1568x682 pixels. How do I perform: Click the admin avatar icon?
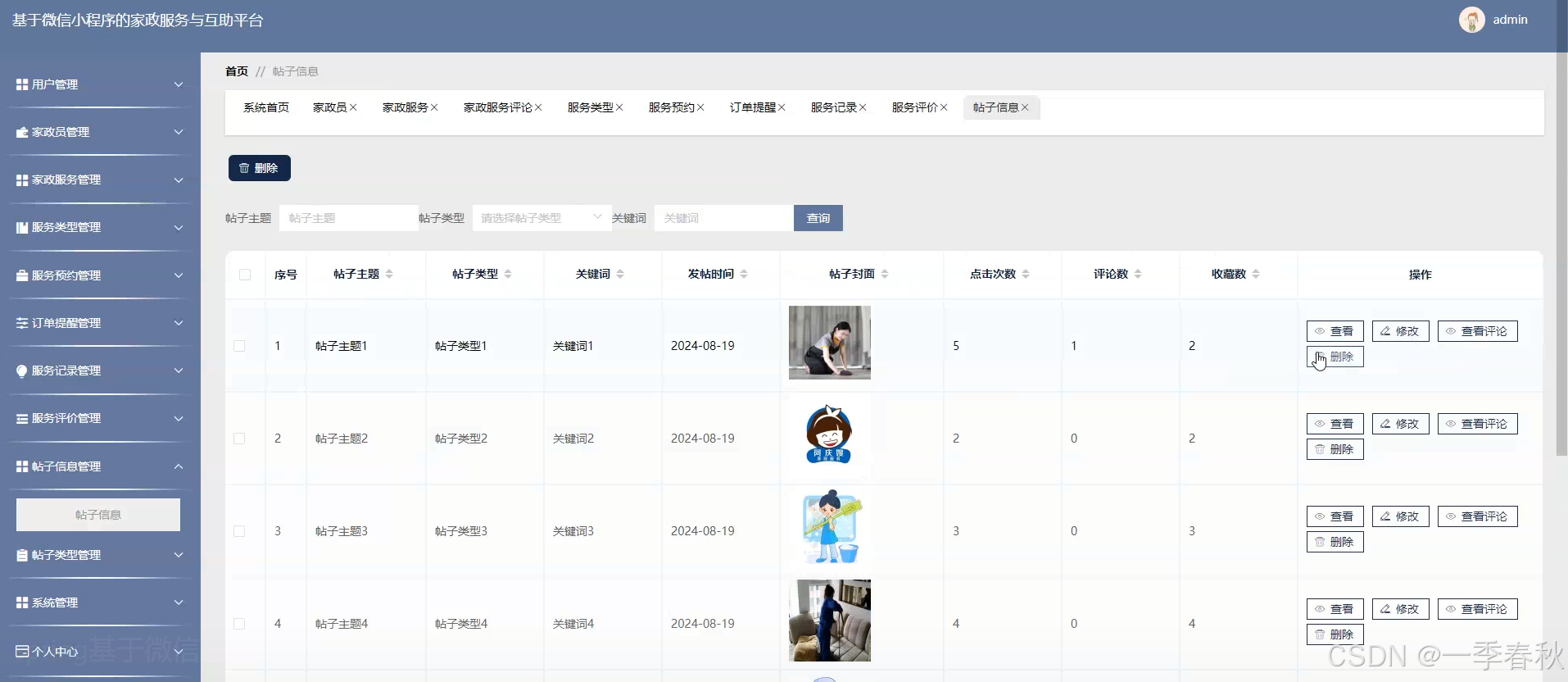point(1471,20)
